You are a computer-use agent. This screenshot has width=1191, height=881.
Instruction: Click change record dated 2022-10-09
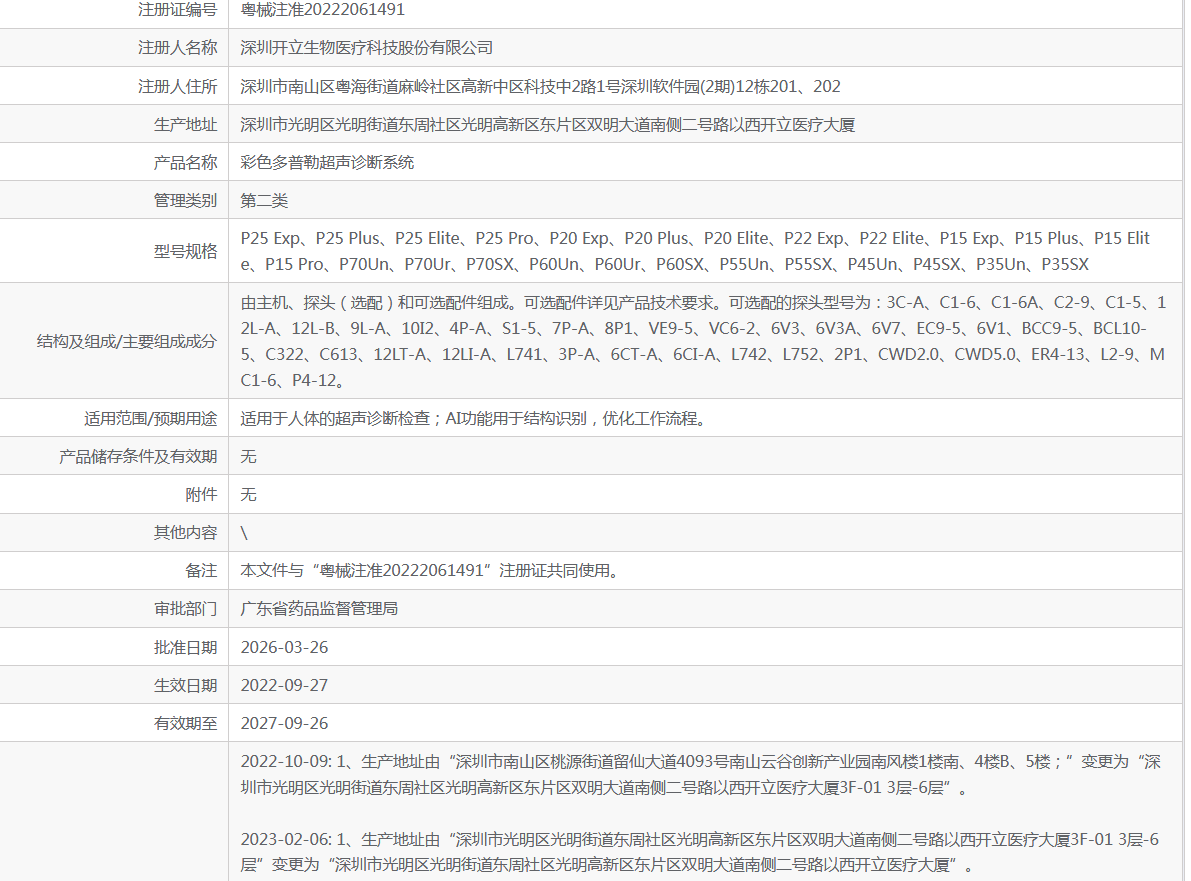coord(701,775)
